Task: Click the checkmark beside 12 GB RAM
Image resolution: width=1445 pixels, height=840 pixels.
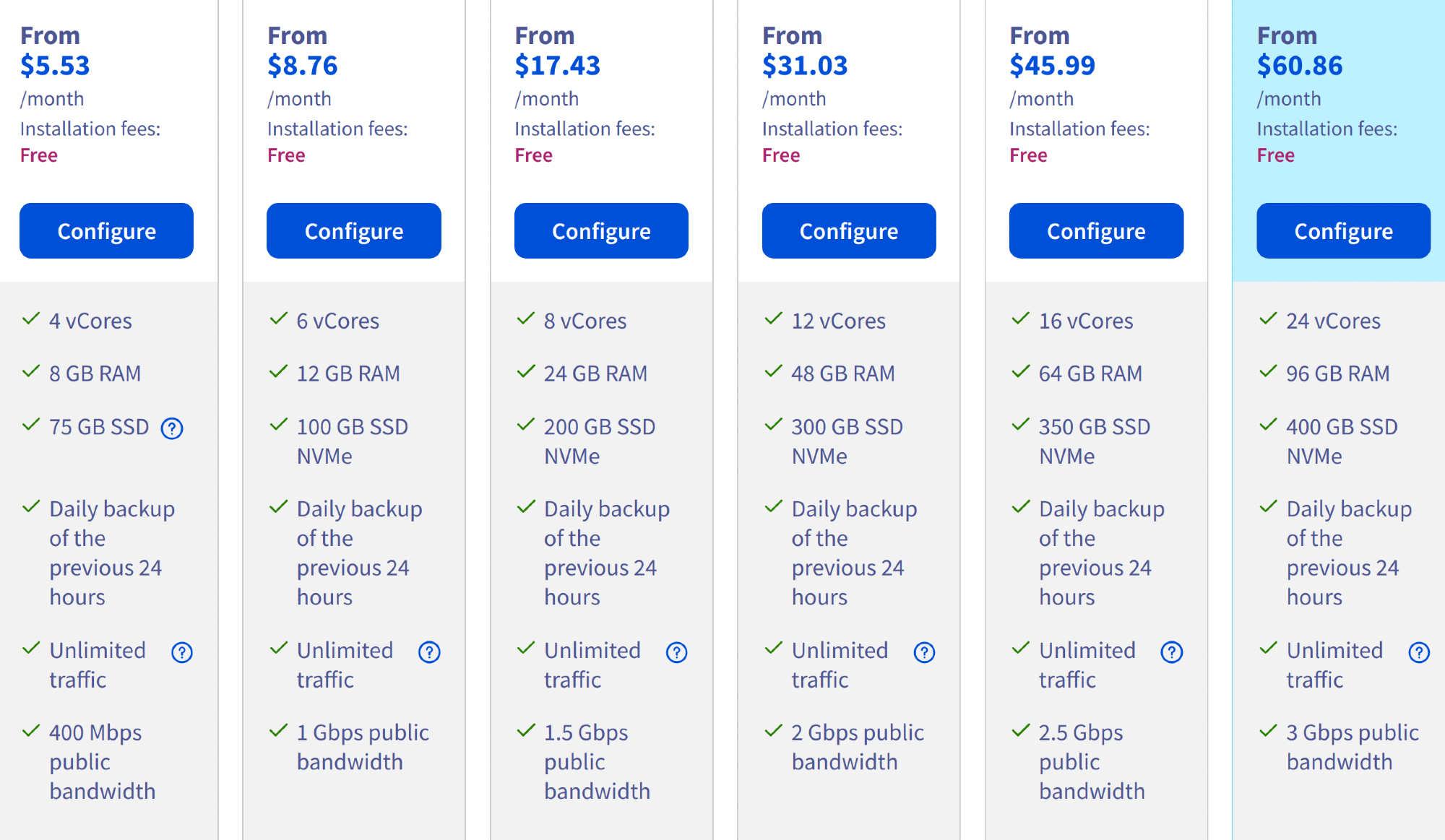Action: click(279, 372)
